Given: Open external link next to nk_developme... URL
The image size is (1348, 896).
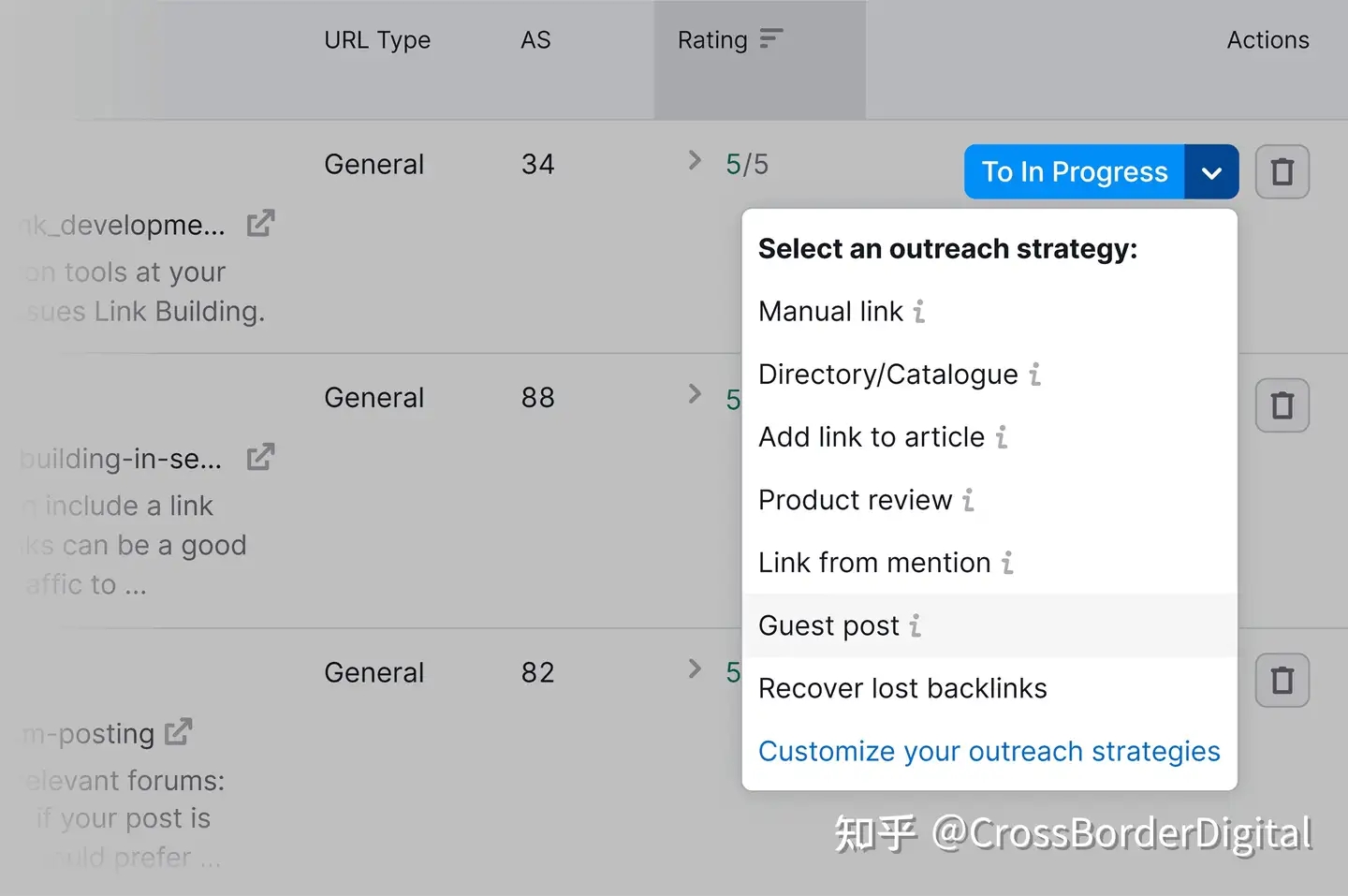Looking at the screenshot, I should [x=260, y=224].
